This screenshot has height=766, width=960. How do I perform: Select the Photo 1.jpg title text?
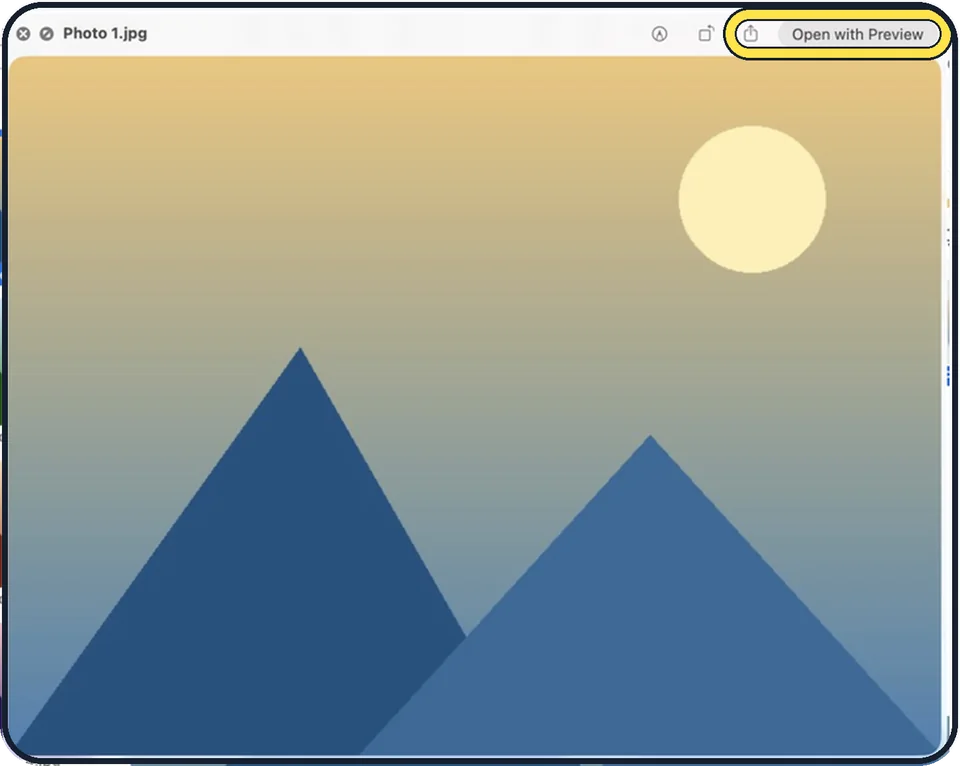(x=105, y=33)
